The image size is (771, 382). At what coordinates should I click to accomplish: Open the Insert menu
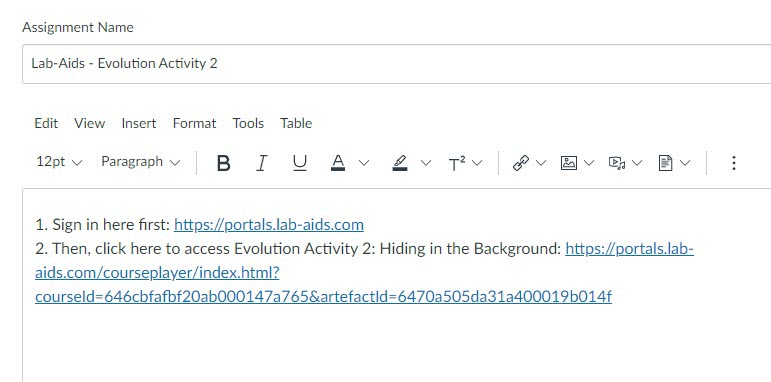coord(139,123)
